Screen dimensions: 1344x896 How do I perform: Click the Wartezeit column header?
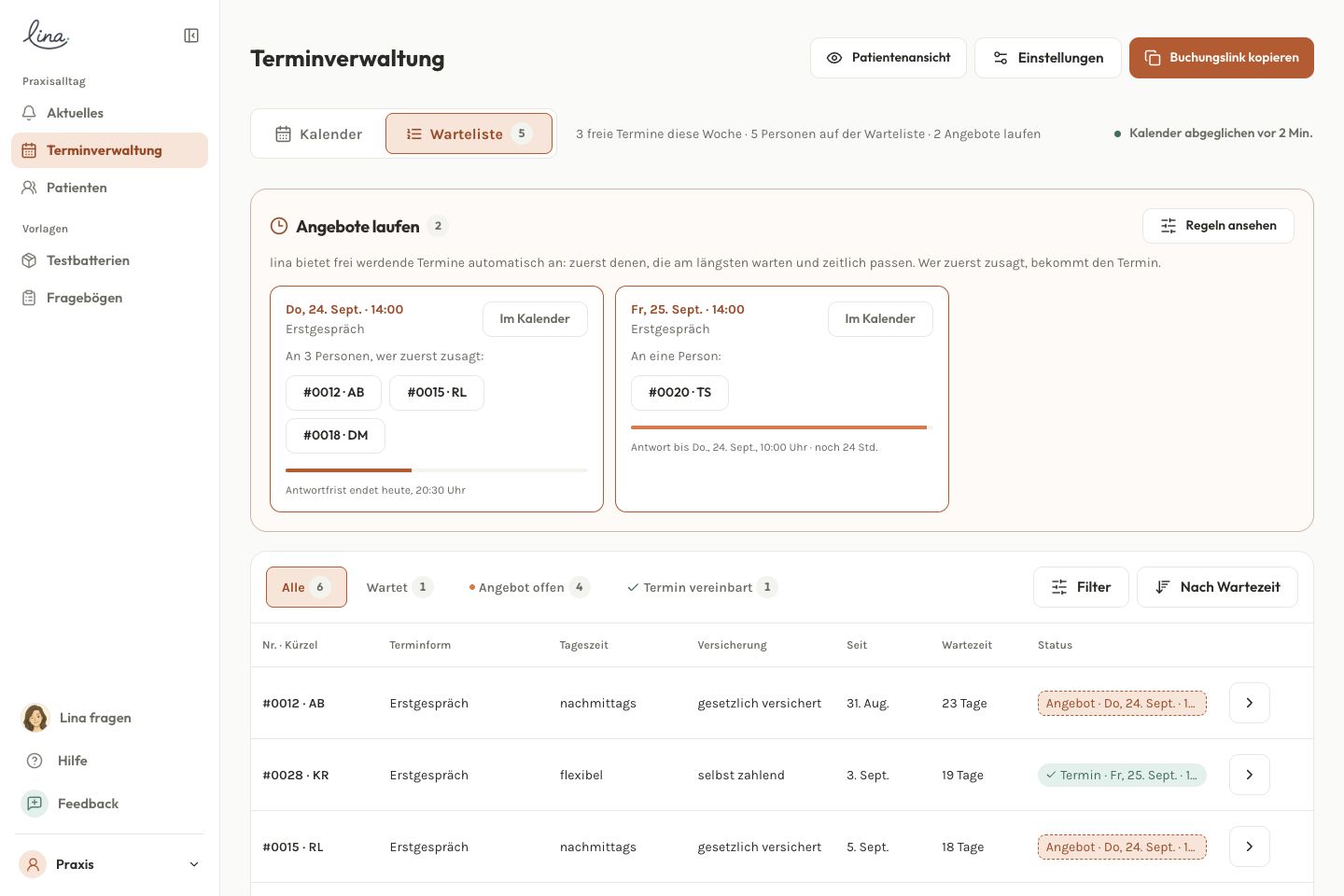tap(967, 645)
